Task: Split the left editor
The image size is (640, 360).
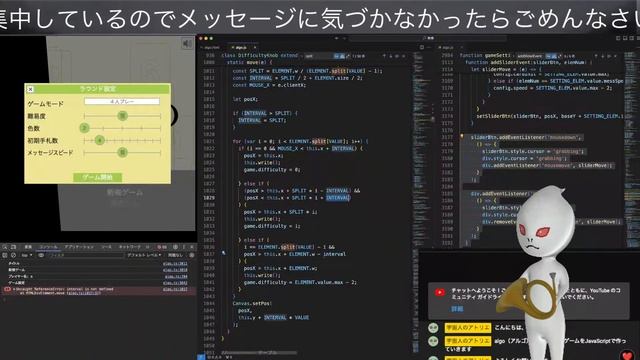Action: coord(422,47)
